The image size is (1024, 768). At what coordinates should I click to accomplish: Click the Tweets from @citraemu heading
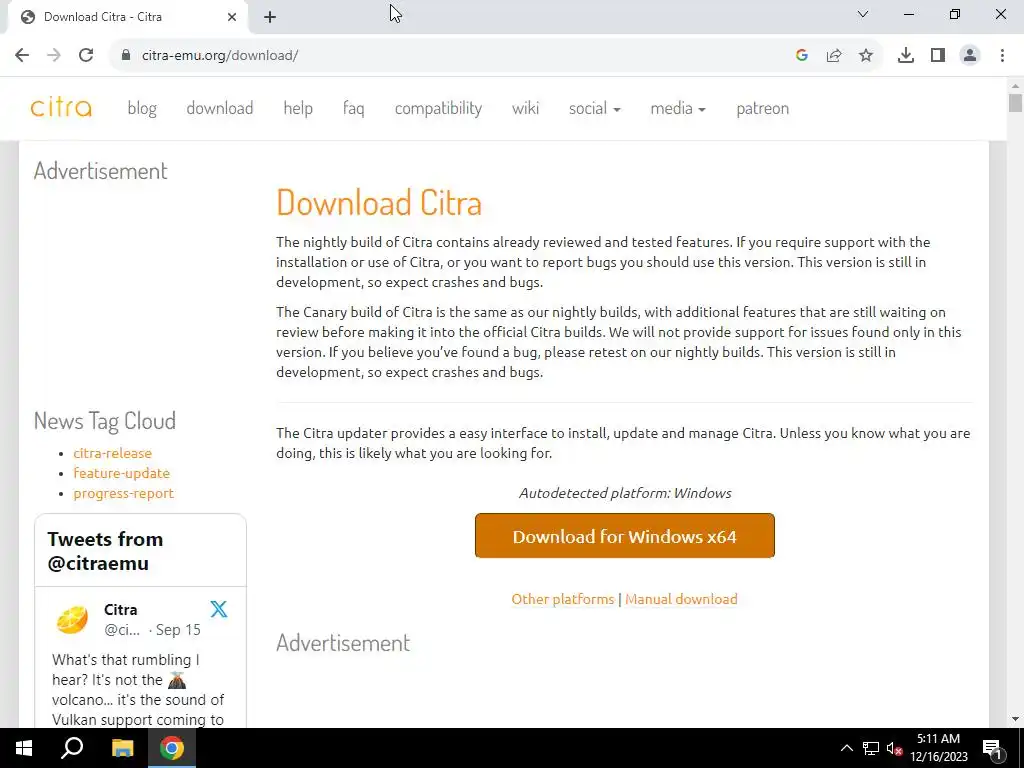[105, 551]
